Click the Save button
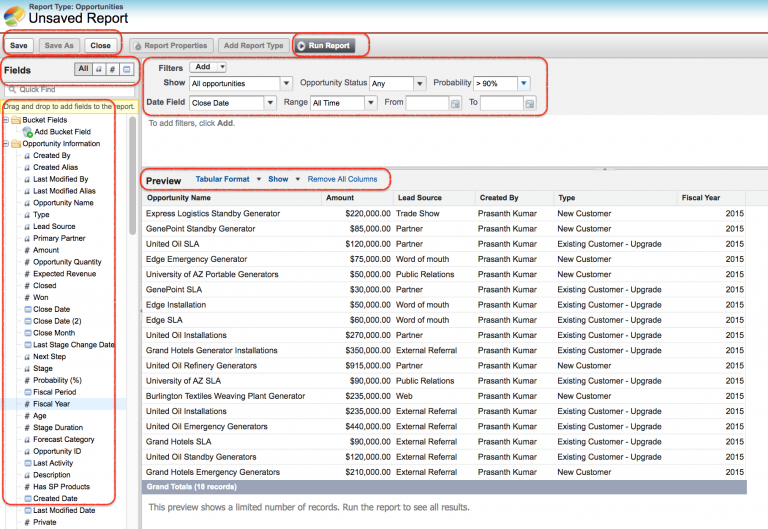The height and width of the screenshot is (529, 768). coord(19,46)
